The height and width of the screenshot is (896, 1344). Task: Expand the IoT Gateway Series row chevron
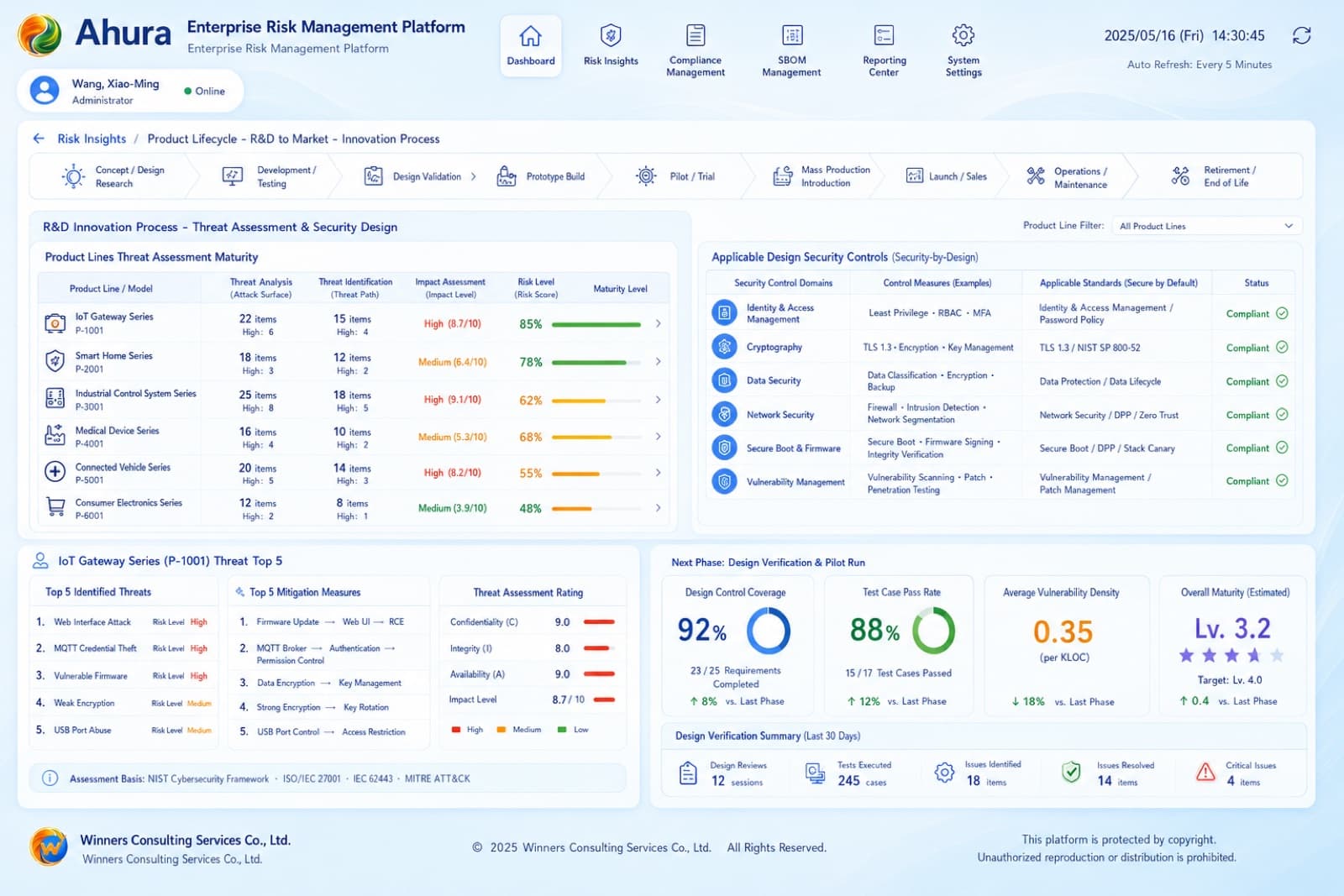click(658, 323)
